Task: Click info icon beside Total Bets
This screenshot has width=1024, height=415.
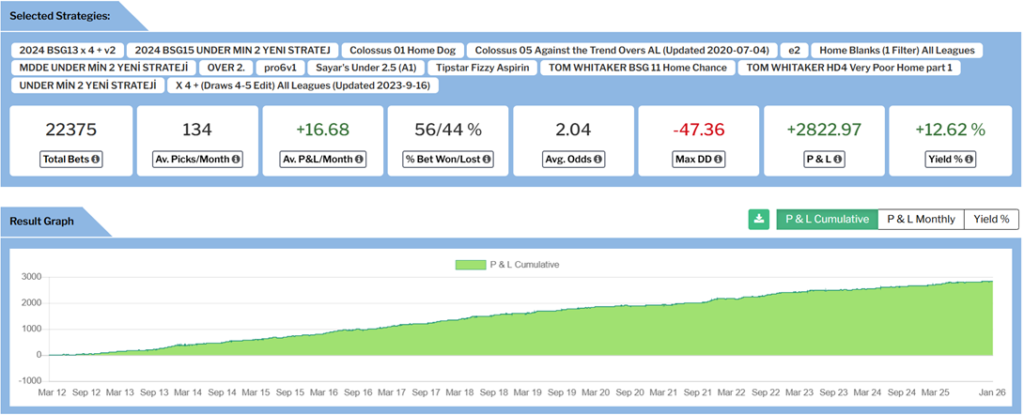Action: (x=96, y=159)
